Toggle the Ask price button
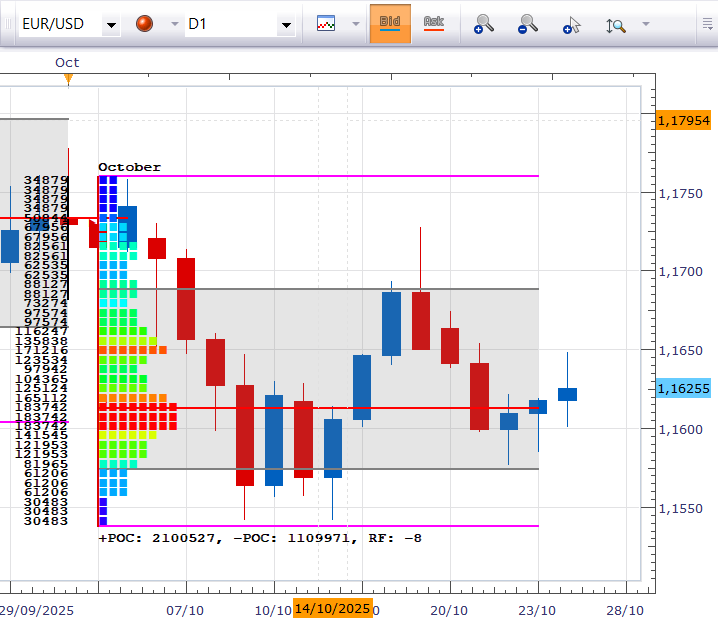Viewport: 718px width, 619px height. click(x=434, y=24)
